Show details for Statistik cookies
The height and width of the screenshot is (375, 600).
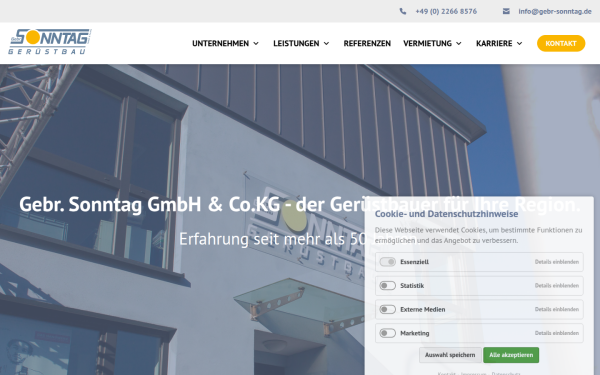pos(557,286)
